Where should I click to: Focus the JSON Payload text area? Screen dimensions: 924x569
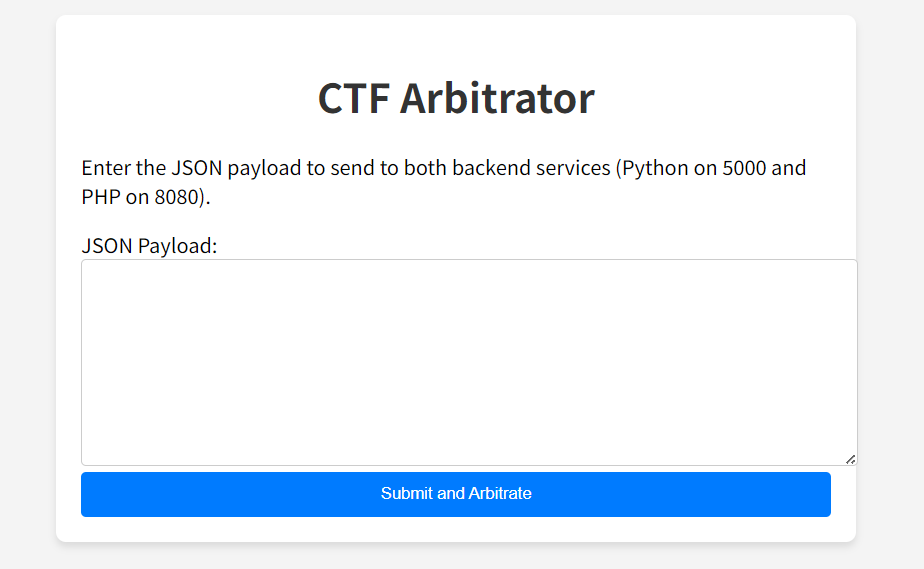(x=468, y=362)
